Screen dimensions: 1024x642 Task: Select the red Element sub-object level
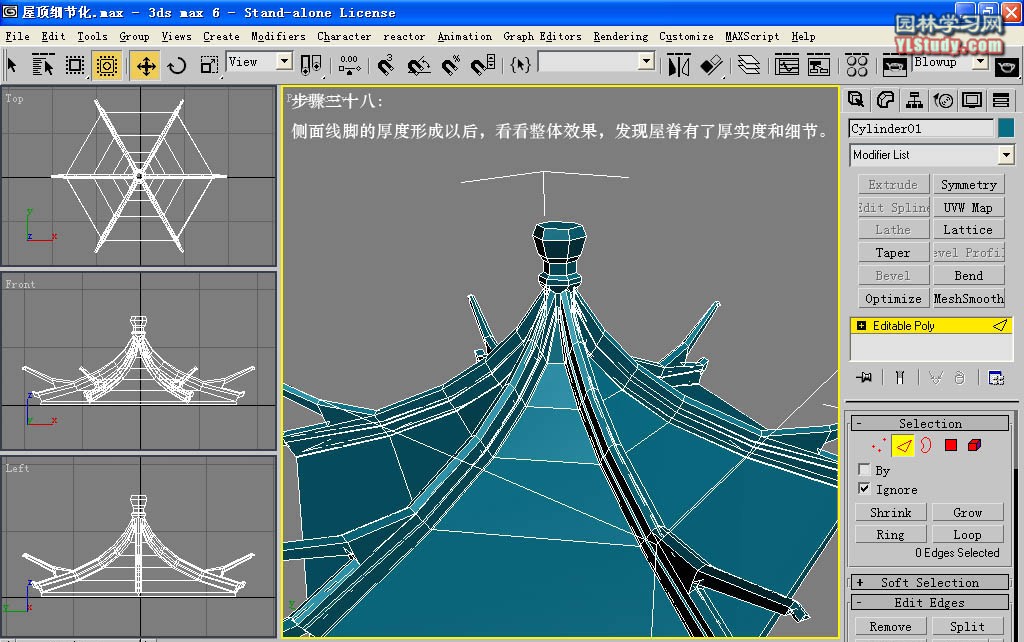974,445
